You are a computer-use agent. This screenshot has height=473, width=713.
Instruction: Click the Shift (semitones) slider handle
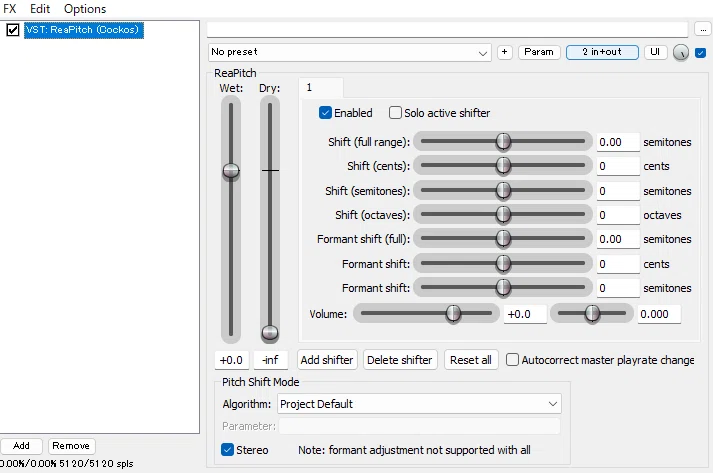pyautogui.click(x=503, y=191)
